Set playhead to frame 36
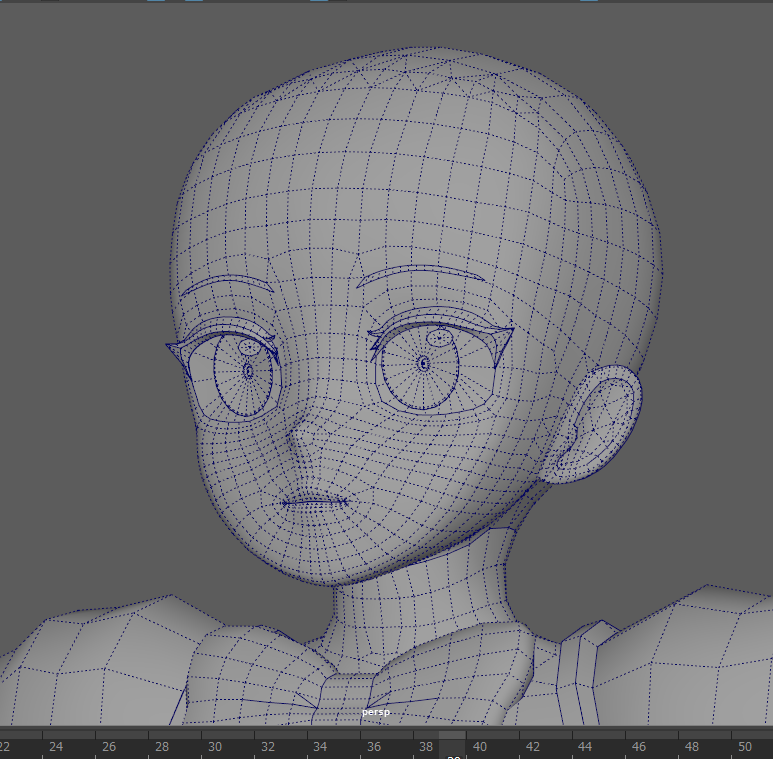 click(374, 747)
